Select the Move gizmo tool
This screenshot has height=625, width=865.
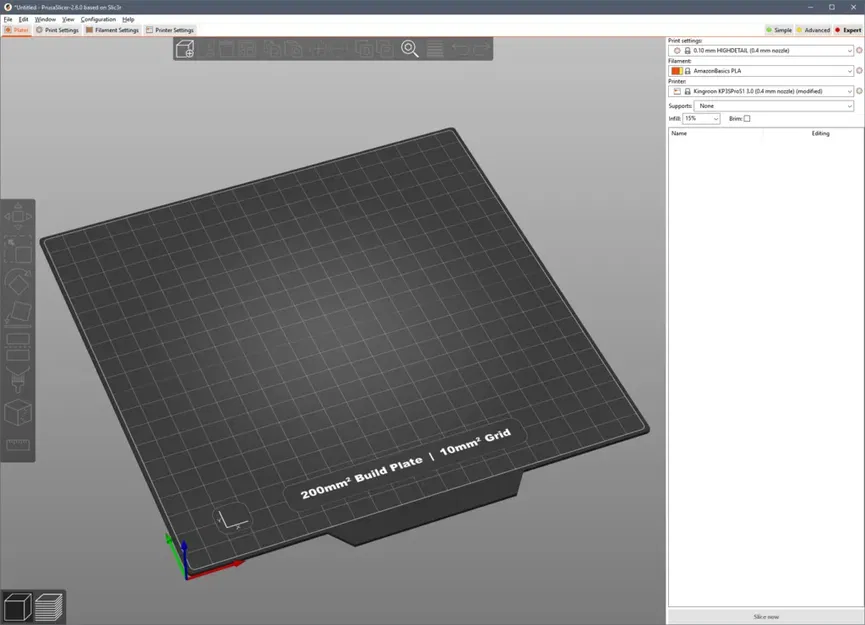[18, 216]
